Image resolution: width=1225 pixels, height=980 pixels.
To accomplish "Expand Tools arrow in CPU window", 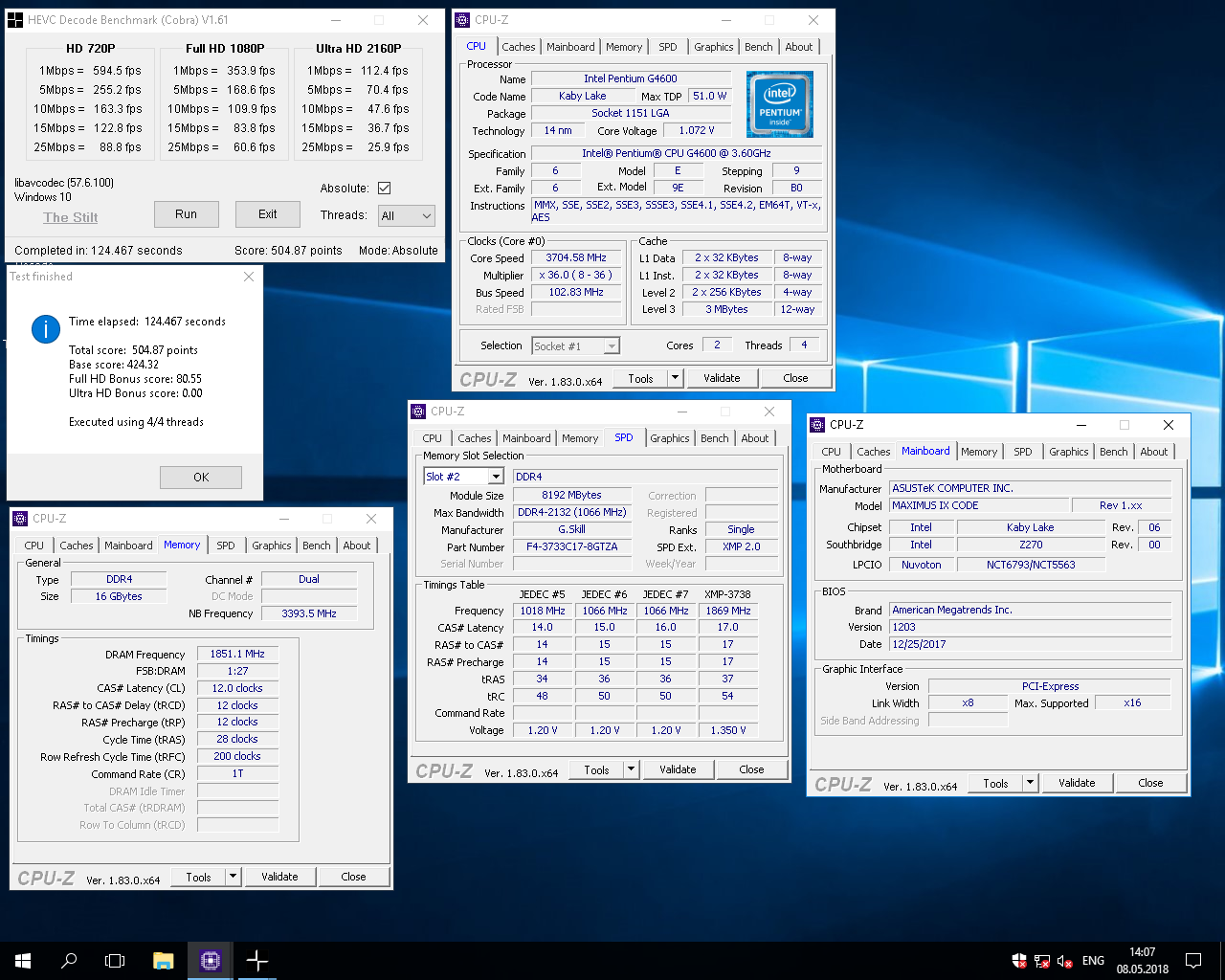I will [x=675, y=378].
